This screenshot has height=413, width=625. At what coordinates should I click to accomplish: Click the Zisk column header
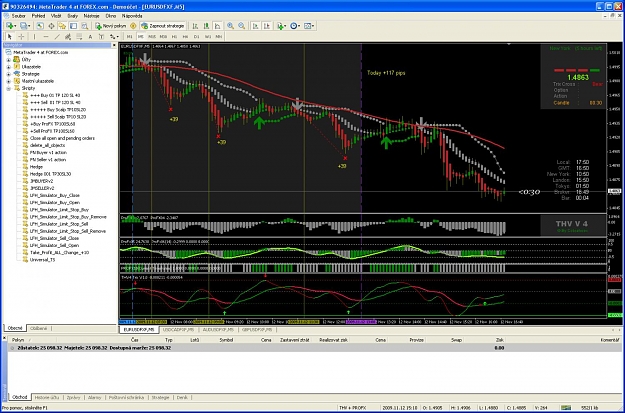tap(499, 340)
